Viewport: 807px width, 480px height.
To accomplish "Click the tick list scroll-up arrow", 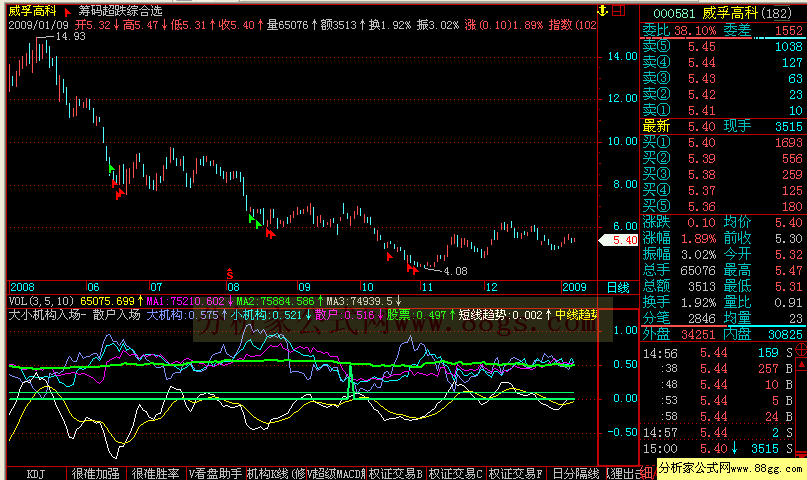I will 801,364.
